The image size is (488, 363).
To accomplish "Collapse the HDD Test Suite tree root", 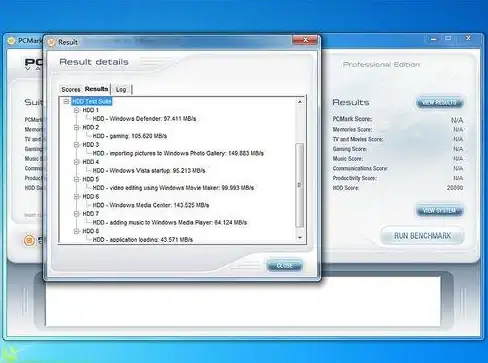I will click(x=66, y=101).
